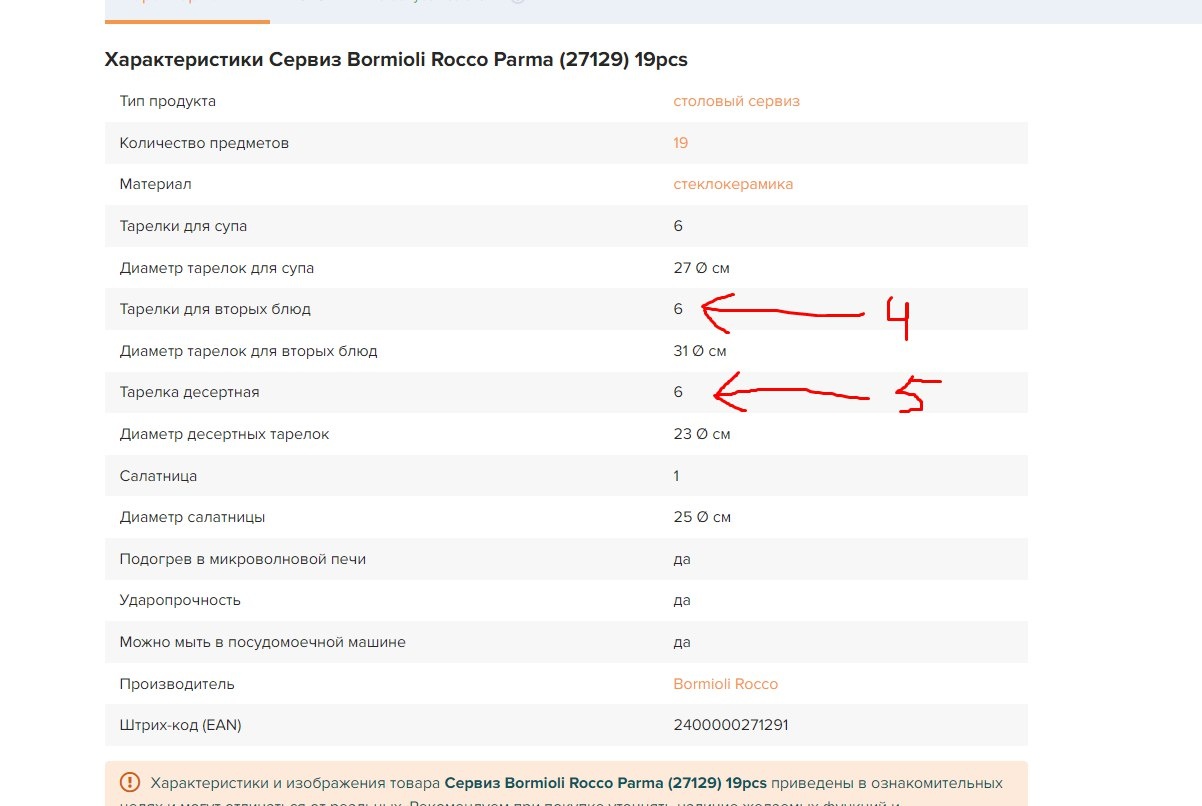The width and height of the screenshot is (1202, 806).
Task: Follow the 'стеклокерамика' material link
Action: click(733, 184)
